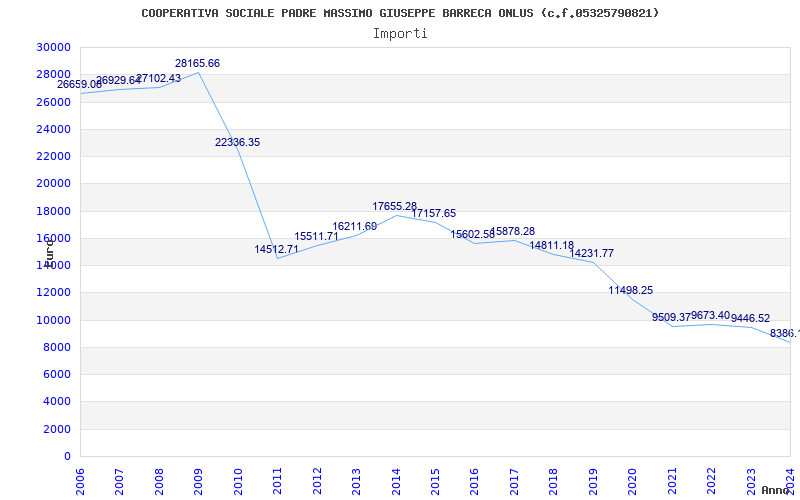Image resolution: width=800 pixels, height=500 pixels.
Task: Click the x-axis year 2022
Action: pos(711,480)
